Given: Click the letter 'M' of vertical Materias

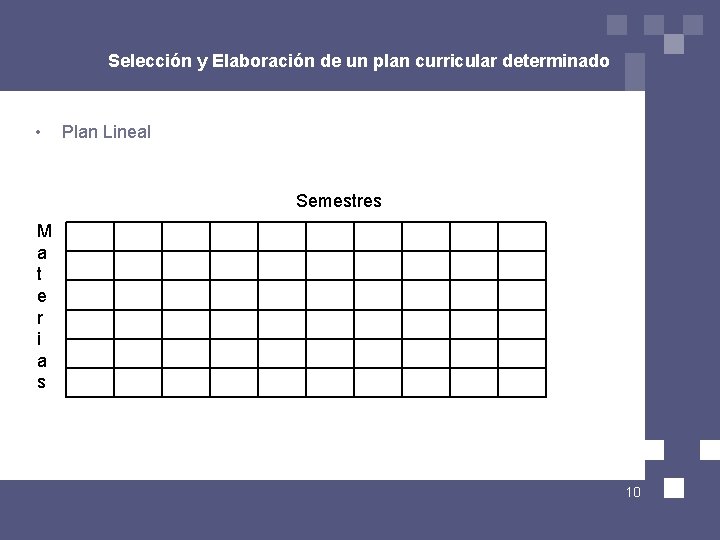Looking at the screenshot, I should pos(43,231).
